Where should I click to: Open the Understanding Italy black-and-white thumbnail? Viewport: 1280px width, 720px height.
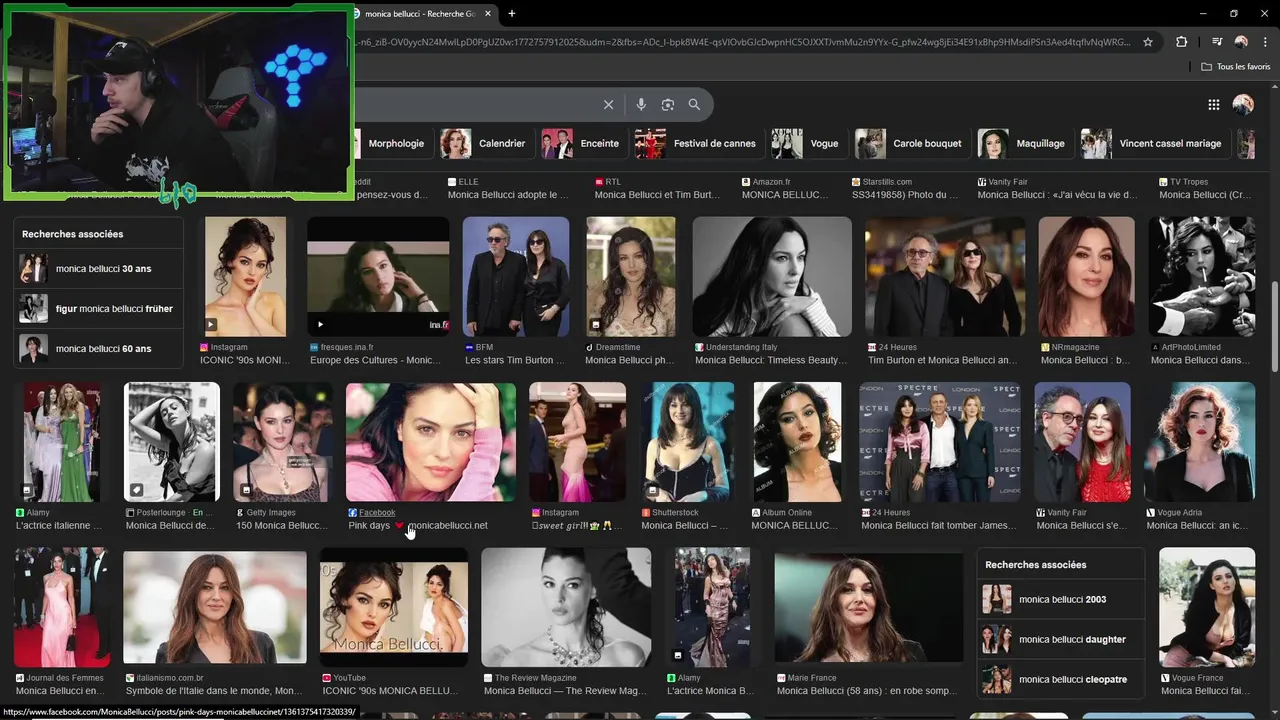coord(772,276)
